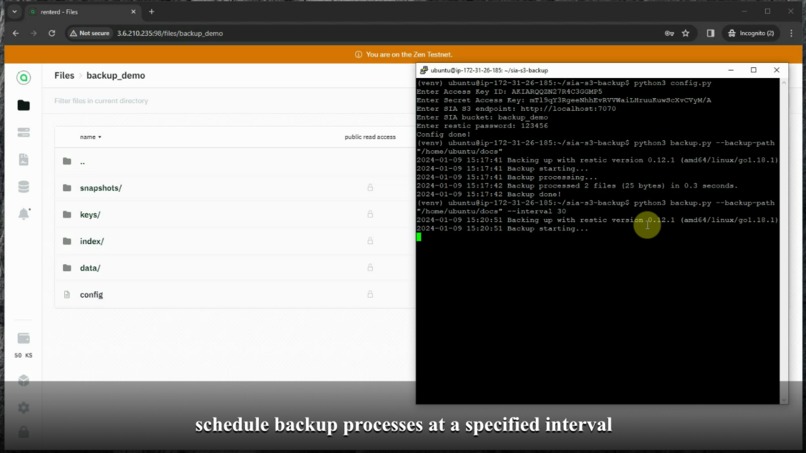Viewport: 806px width, 453px height.
Task: Click backup_demo breadcrumb
Action: [116, 76]
